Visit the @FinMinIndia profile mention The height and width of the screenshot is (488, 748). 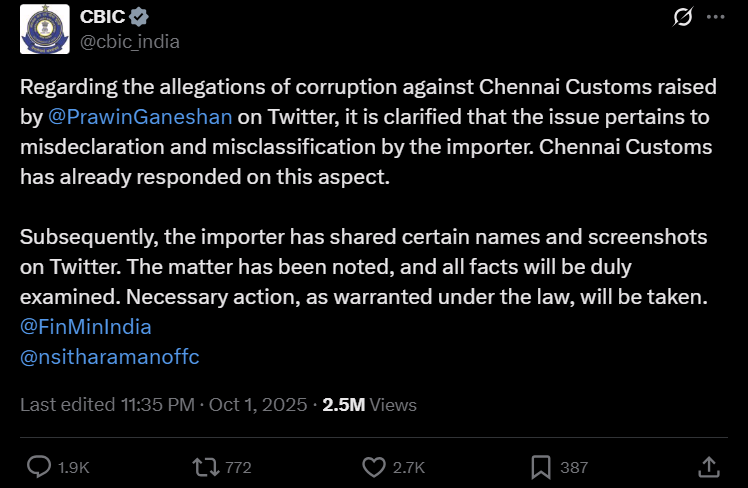85,327
